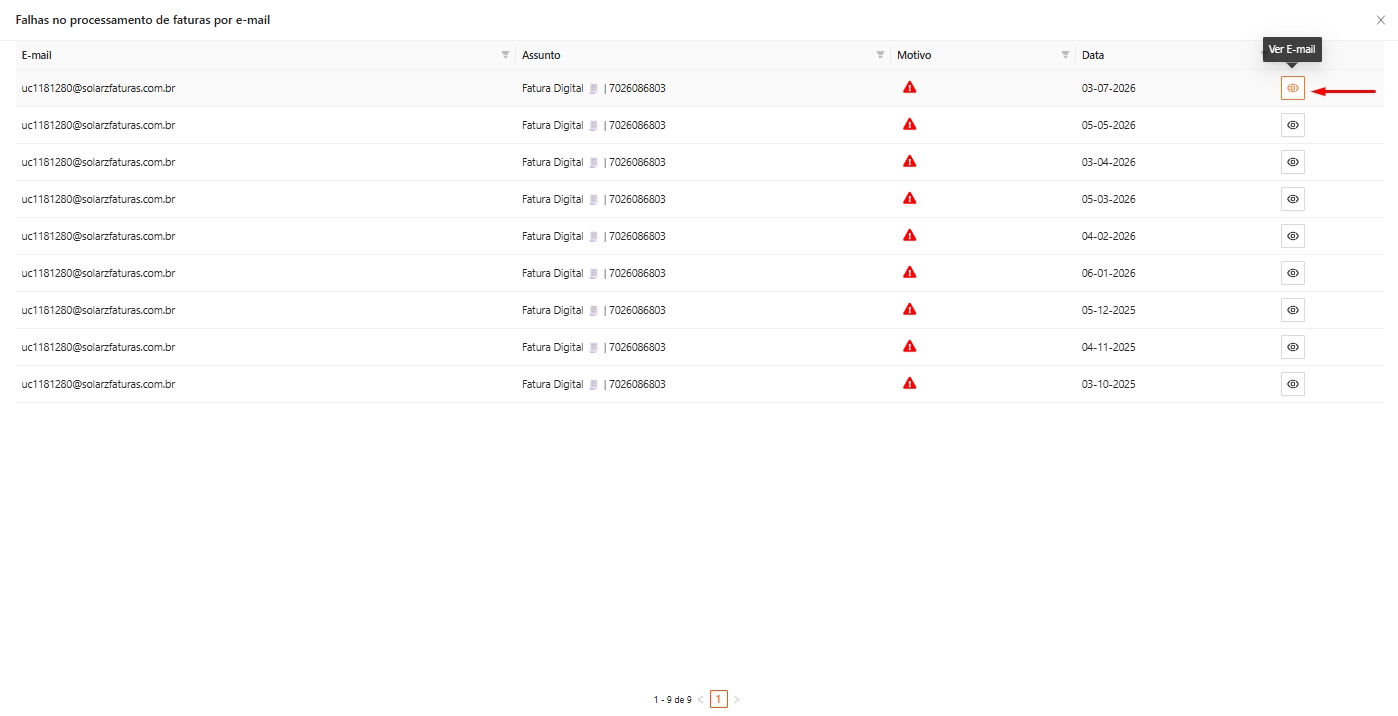Screen dimensions: 1398x716
Task: Click red warning triangle for 05-12-2025
Action: (909, 309)
